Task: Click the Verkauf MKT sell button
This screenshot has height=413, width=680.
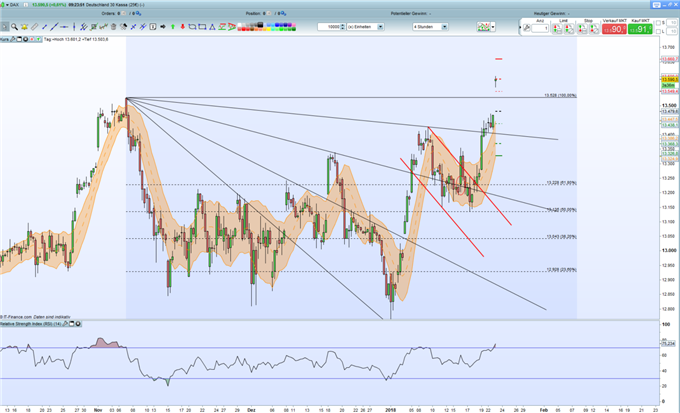Action: coord(614,29)
